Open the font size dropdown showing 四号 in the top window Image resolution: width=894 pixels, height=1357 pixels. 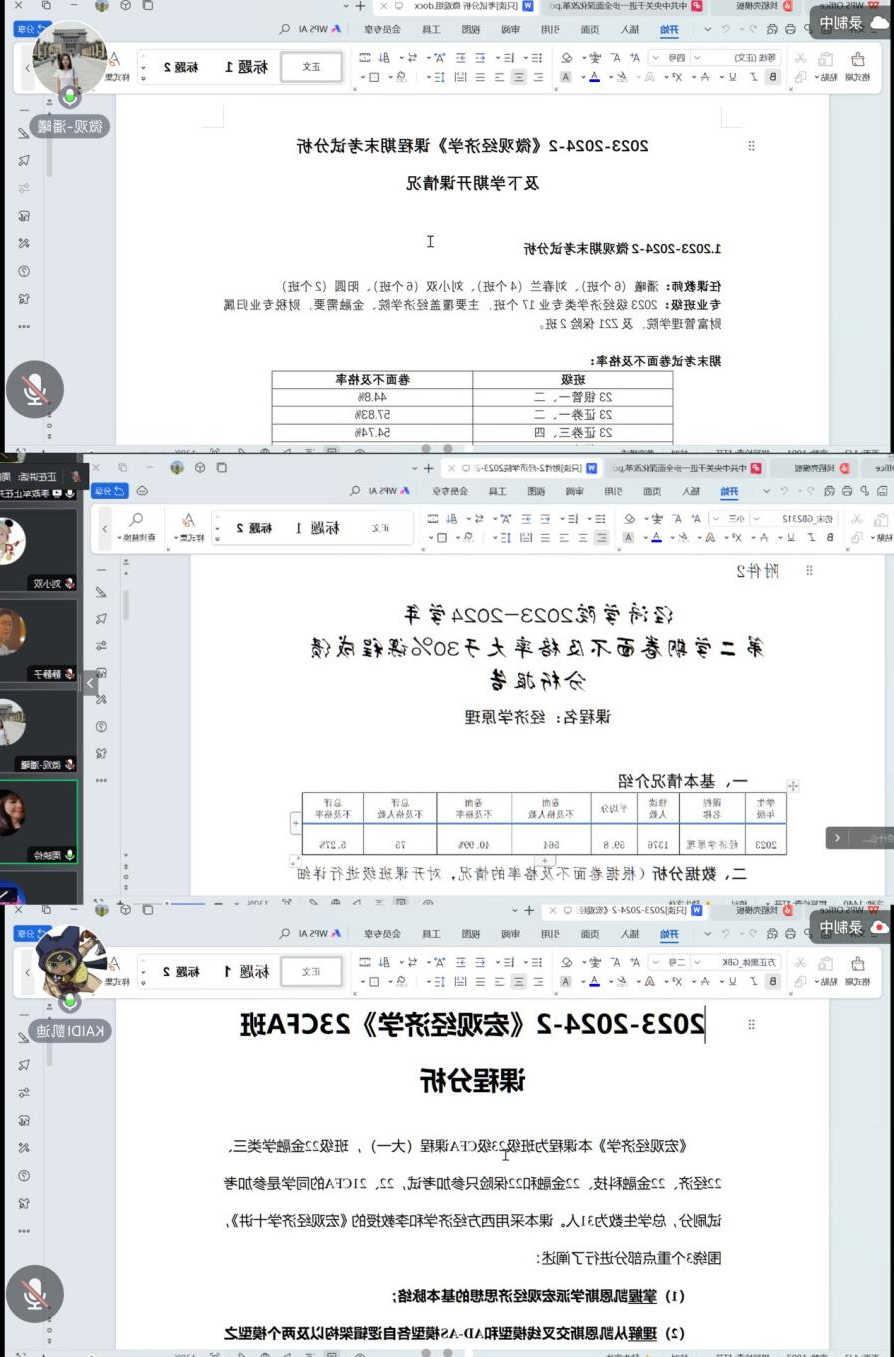(x=676, y=58)
